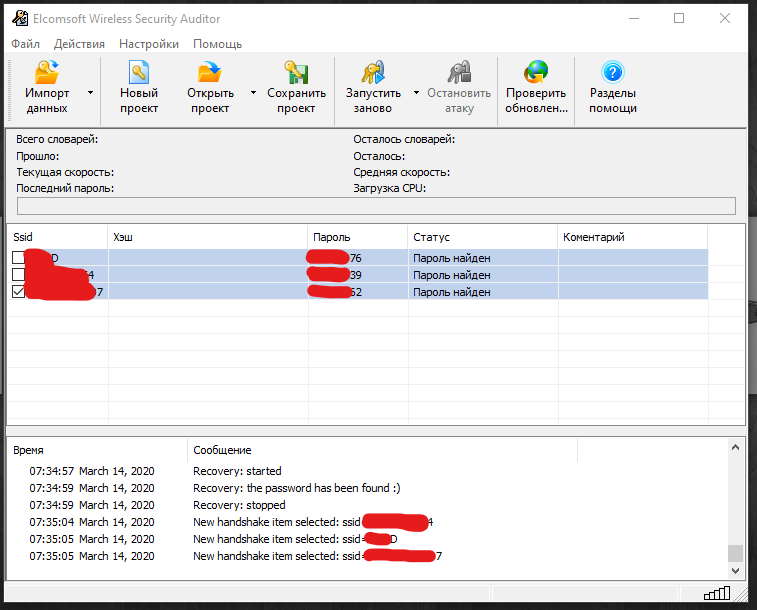Check for updates via Проверить обновления icon
Viewport: 757px width, 610px height.
click(536, 74)
